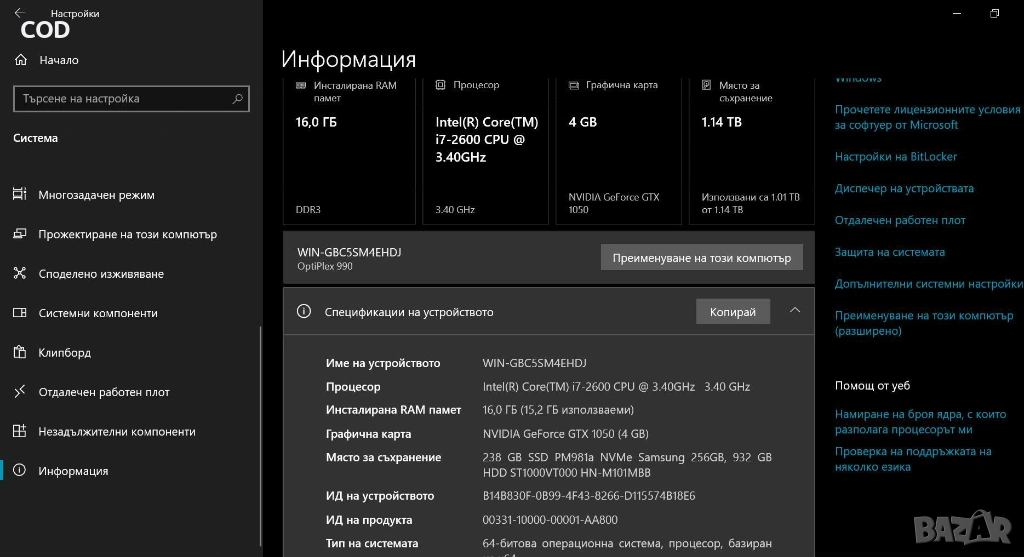Viewport: 1024px width, 557px height.
Task: Click the Незадължителни компоненти sidebar icon
Action: coord(20,431)
